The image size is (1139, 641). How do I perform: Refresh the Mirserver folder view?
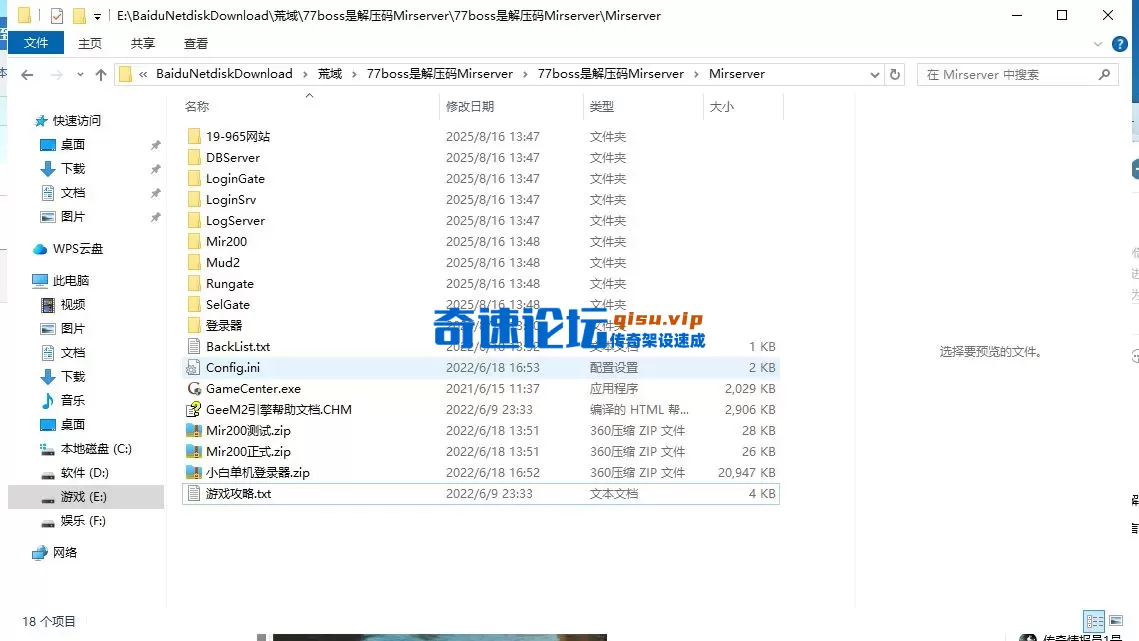point(893,74)
